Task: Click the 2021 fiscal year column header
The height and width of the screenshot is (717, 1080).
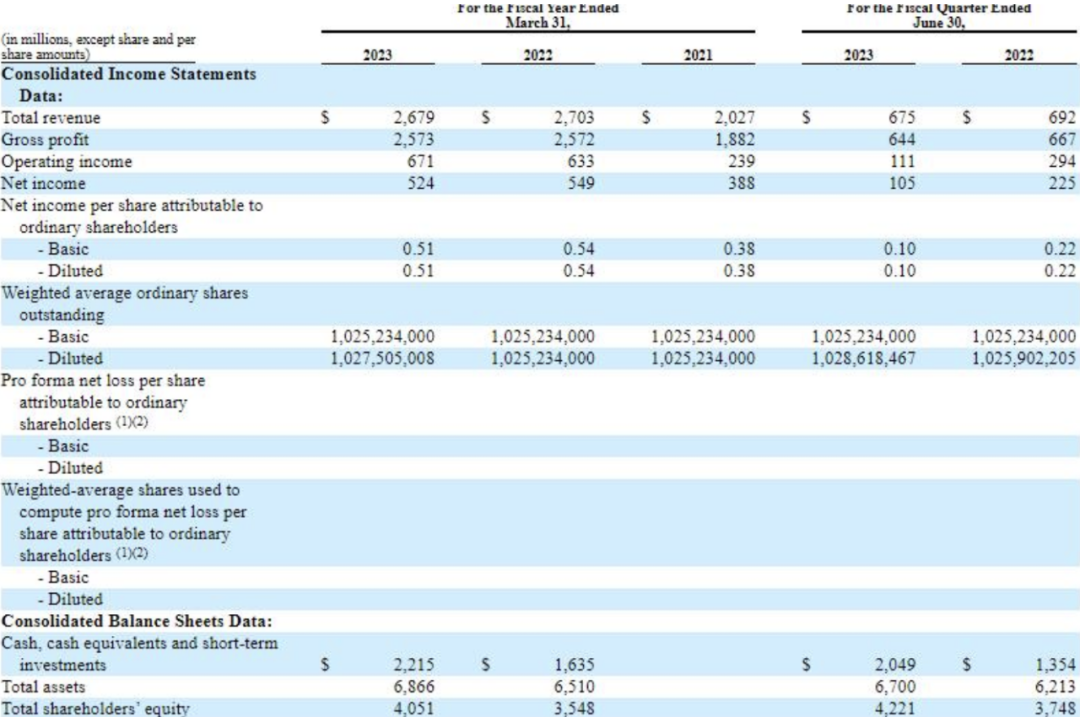Action: point(697,56)
